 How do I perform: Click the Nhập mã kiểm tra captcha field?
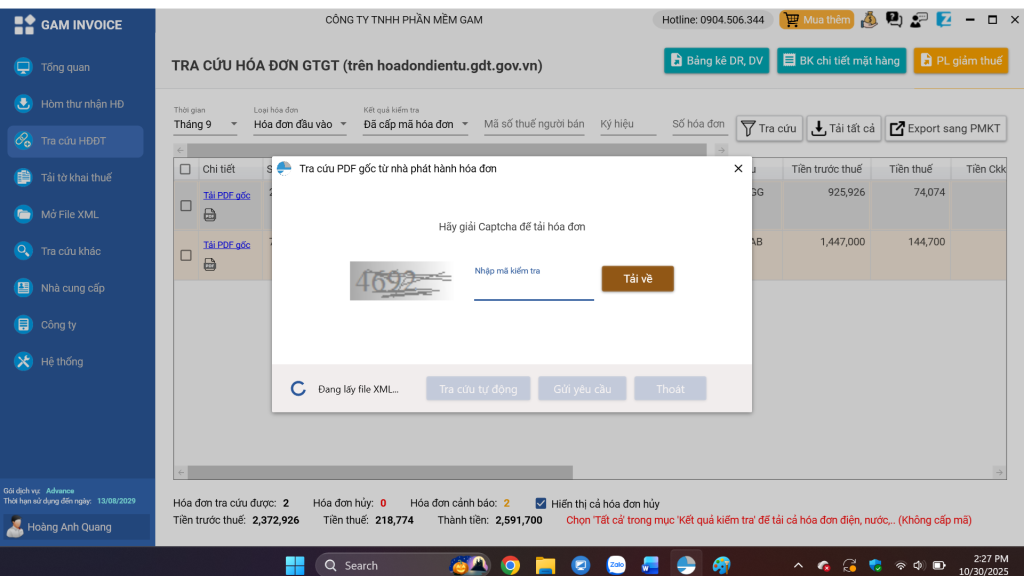tap(533, 288)
